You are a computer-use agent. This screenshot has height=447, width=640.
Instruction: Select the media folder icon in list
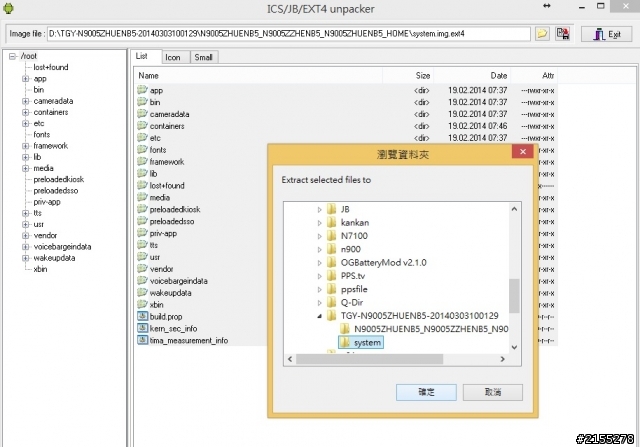point(142,197)
